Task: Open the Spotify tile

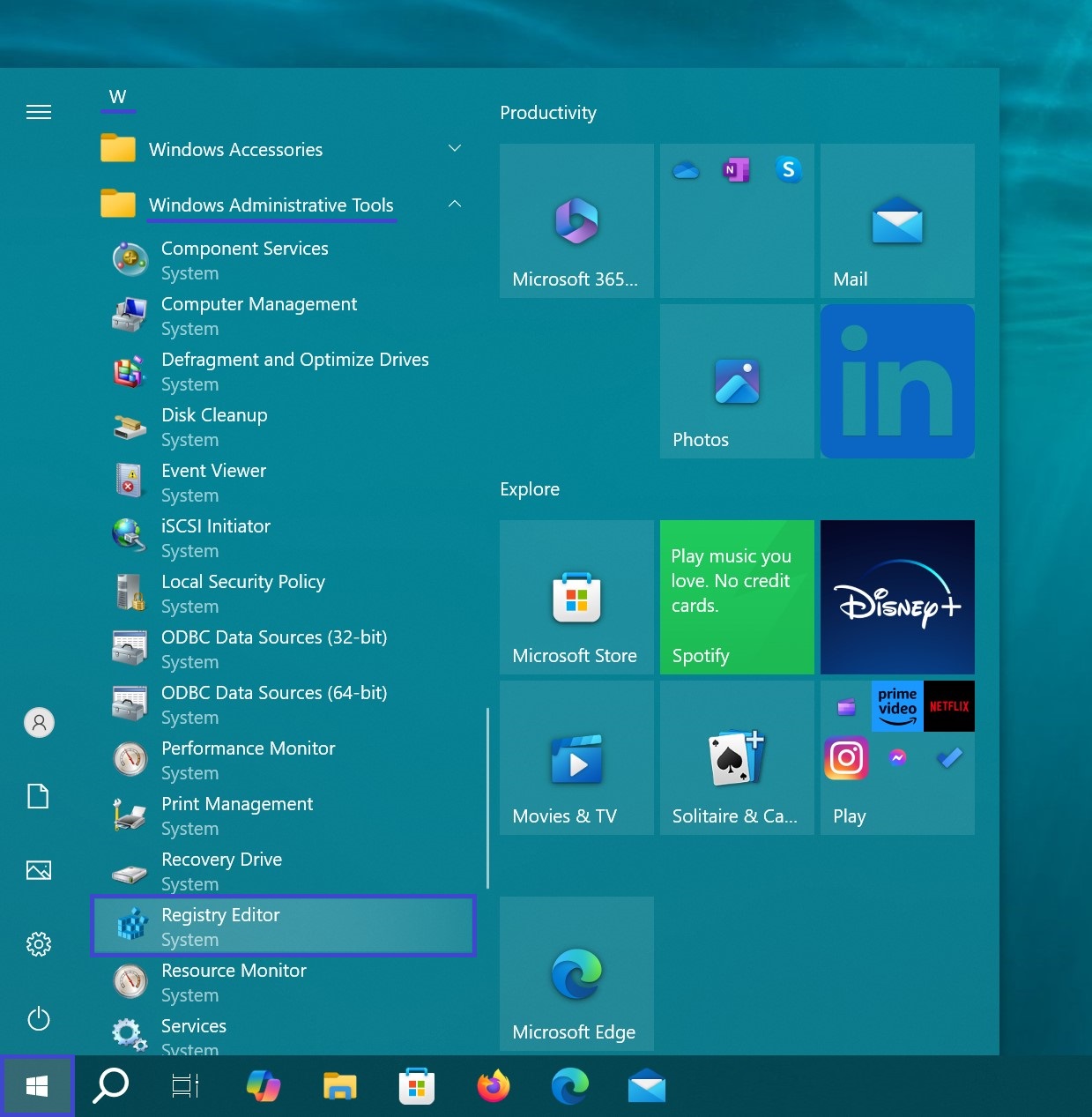Action: 737,597
